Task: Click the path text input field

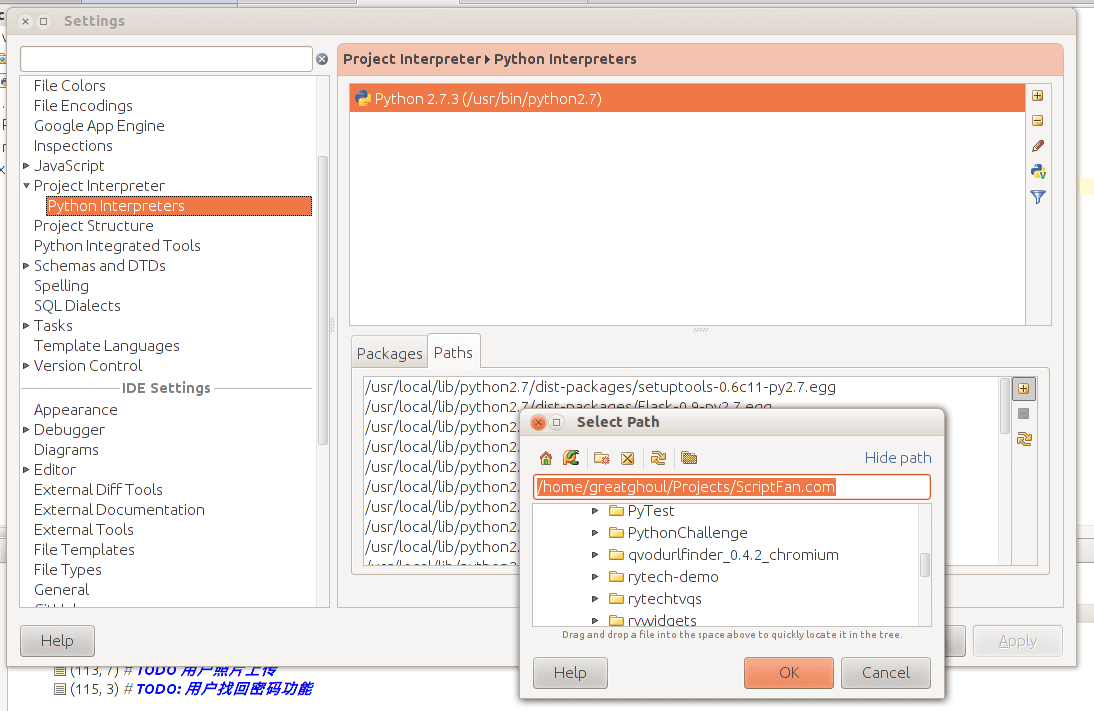Action: [732, 487]
